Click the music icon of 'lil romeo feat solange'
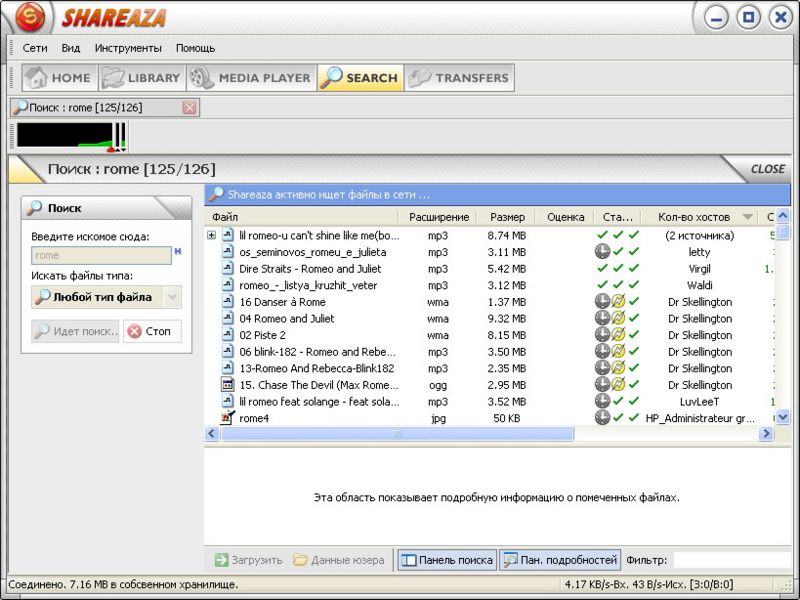This screenshot has width=800, height=600. tap(228, 401)
